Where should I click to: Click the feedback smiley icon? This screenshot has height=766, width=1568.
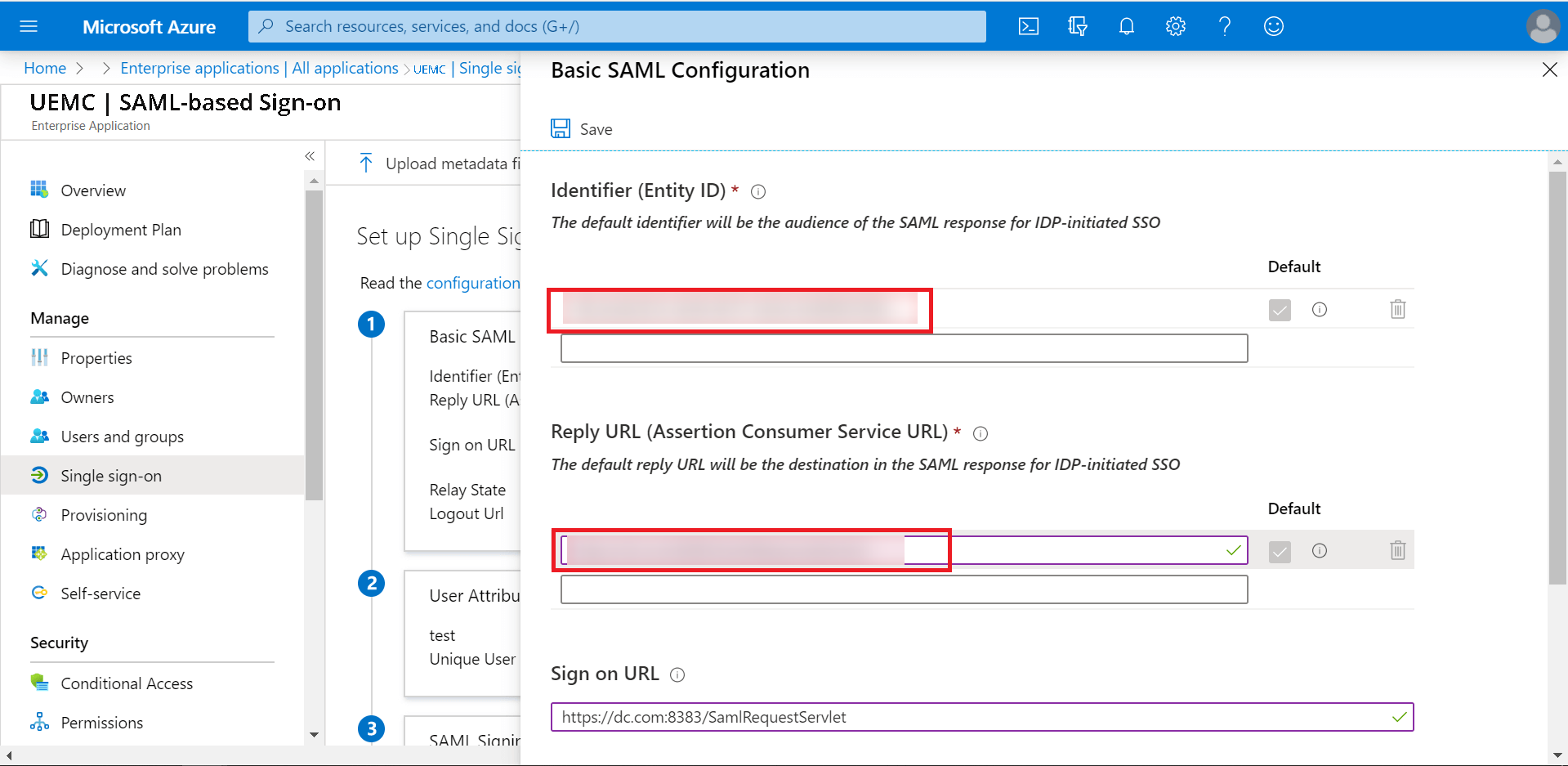tap(1274, 27)
